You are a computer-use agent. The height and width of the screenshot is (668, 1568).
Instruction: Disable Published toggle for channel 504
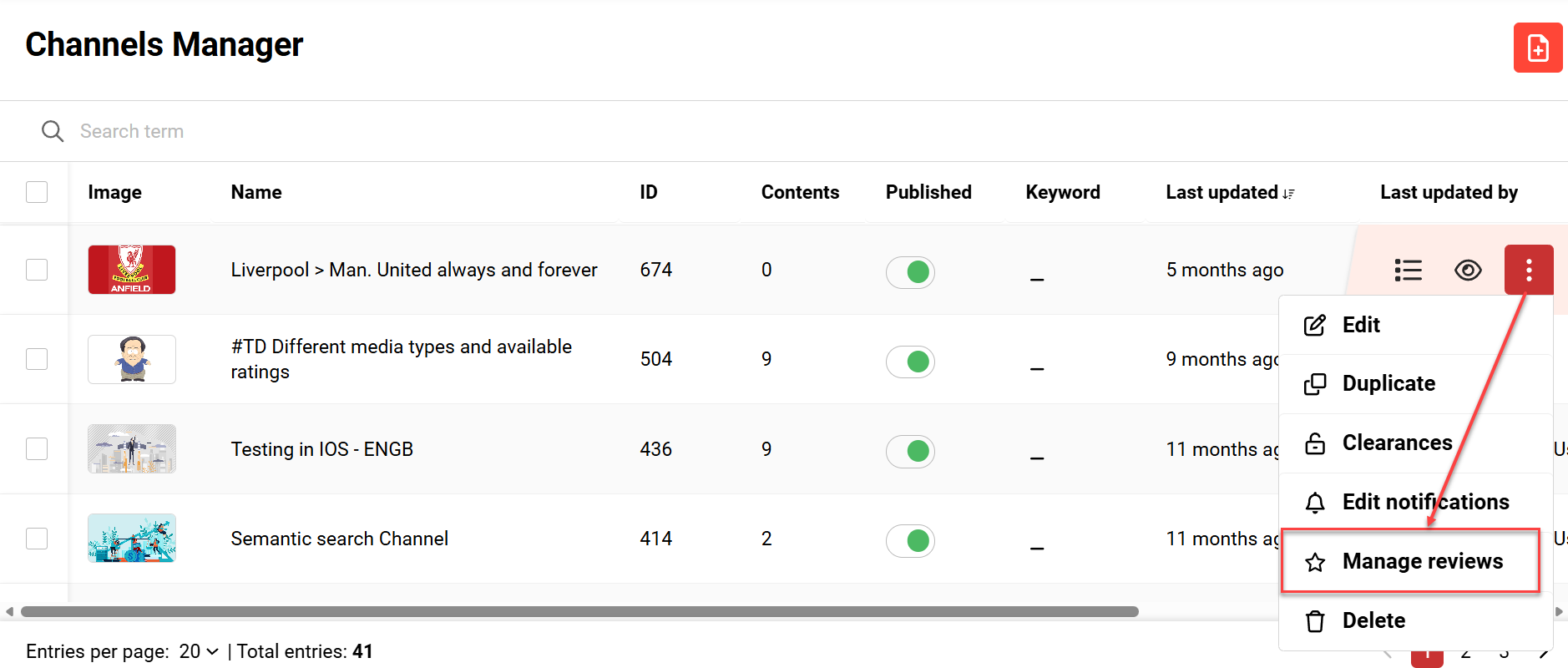pyautogui.click(x=910, y=361)
